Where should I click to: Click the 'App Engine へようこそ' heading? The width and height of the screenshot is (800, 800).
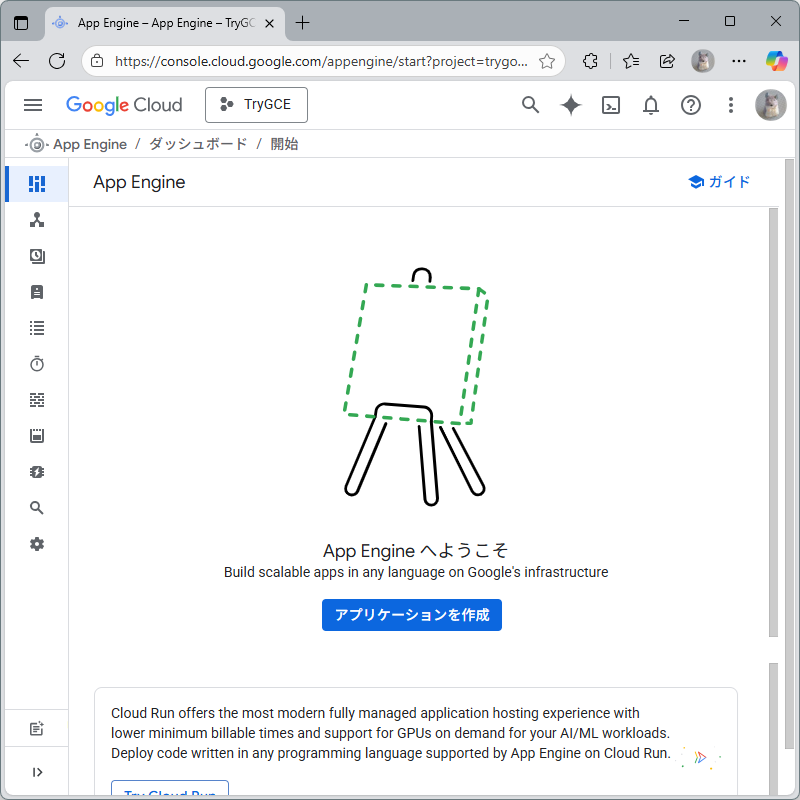pyautogui.click(x=415, y=551)
